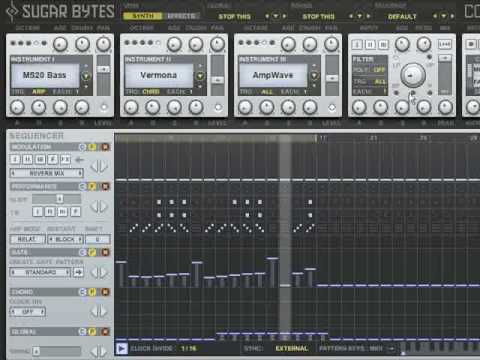480x360 pixels.
Task: Click the orange Modulation section reset icon
Action: (105, 147)
